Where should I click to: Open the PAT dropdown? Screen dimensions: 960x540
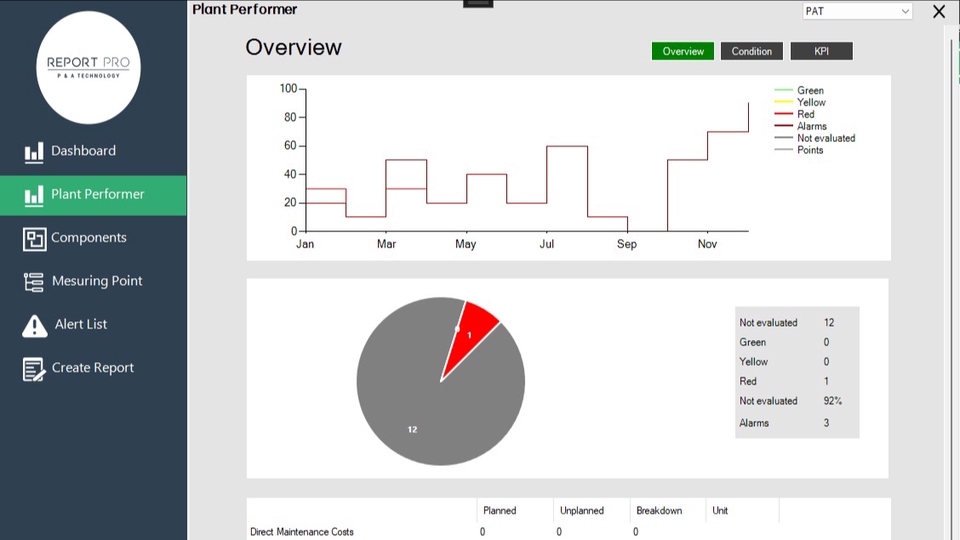[x=857, y=11]
